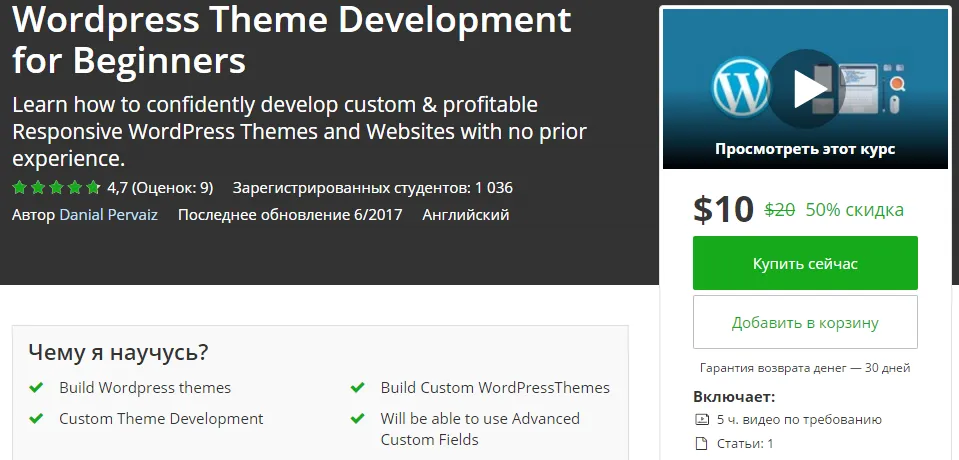The image size is (959, 460).
Task: Click the Чему я научусь? heading
Action: tap(119, 352)
